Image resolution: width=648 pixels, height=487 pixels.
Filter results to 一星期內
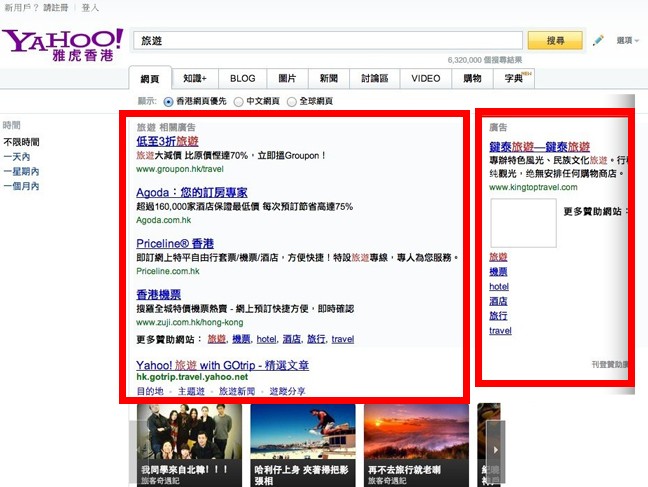point(21,172)
